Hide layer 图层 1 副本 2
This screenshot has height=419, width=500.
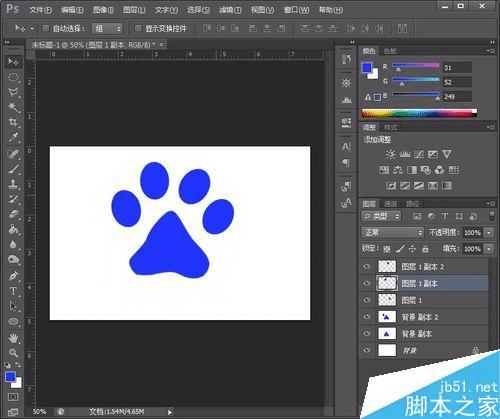point(367,266)
